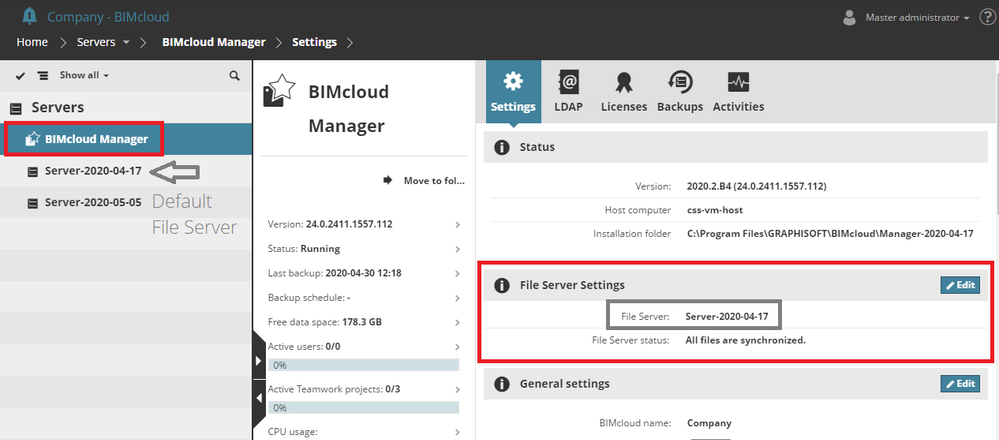Click the Activities pulse monitor icon
The image size is (999, 440).
(x=738, y=82)
